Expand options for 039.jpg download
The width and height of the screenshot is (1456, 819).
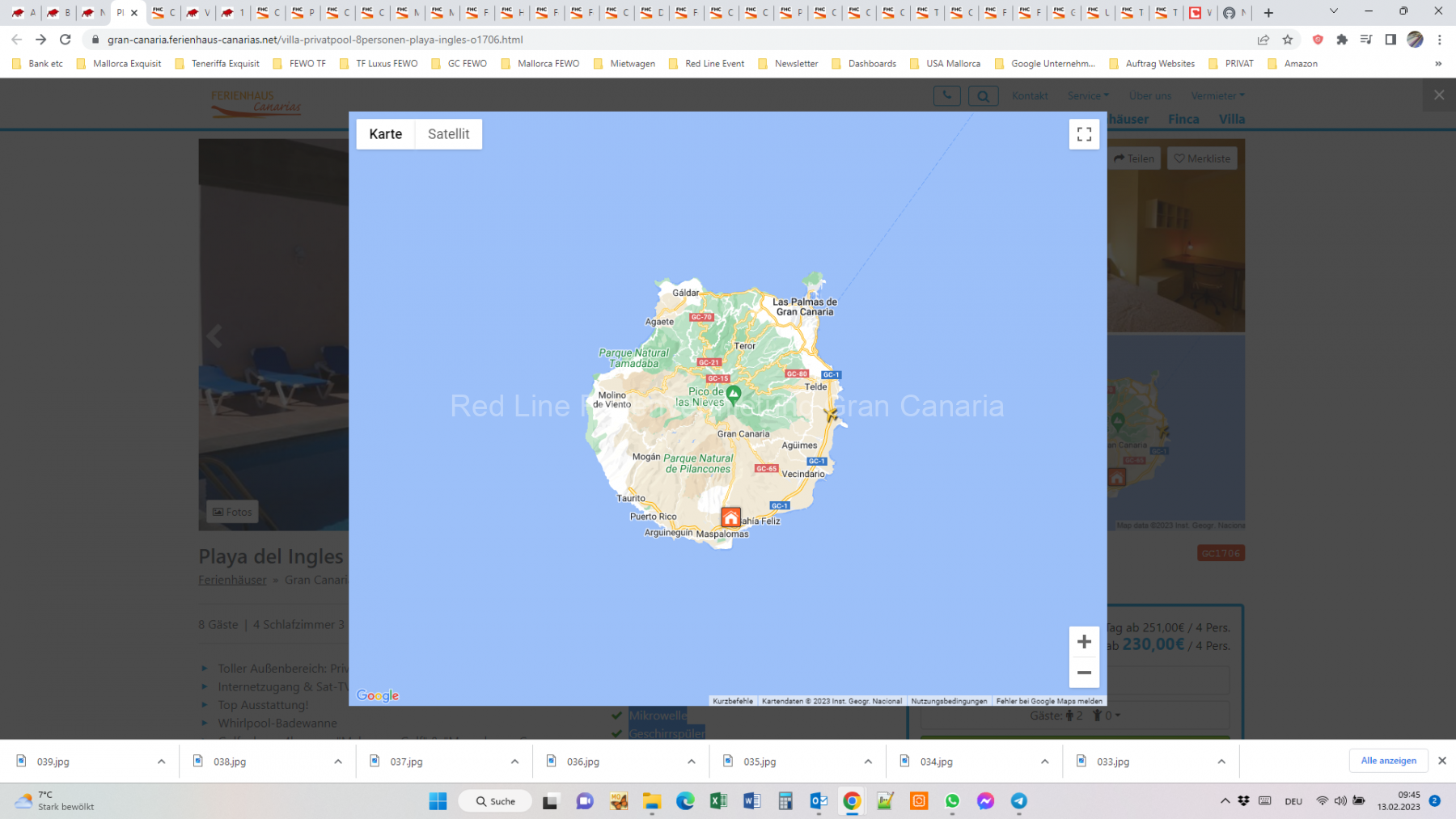[161, 762]
